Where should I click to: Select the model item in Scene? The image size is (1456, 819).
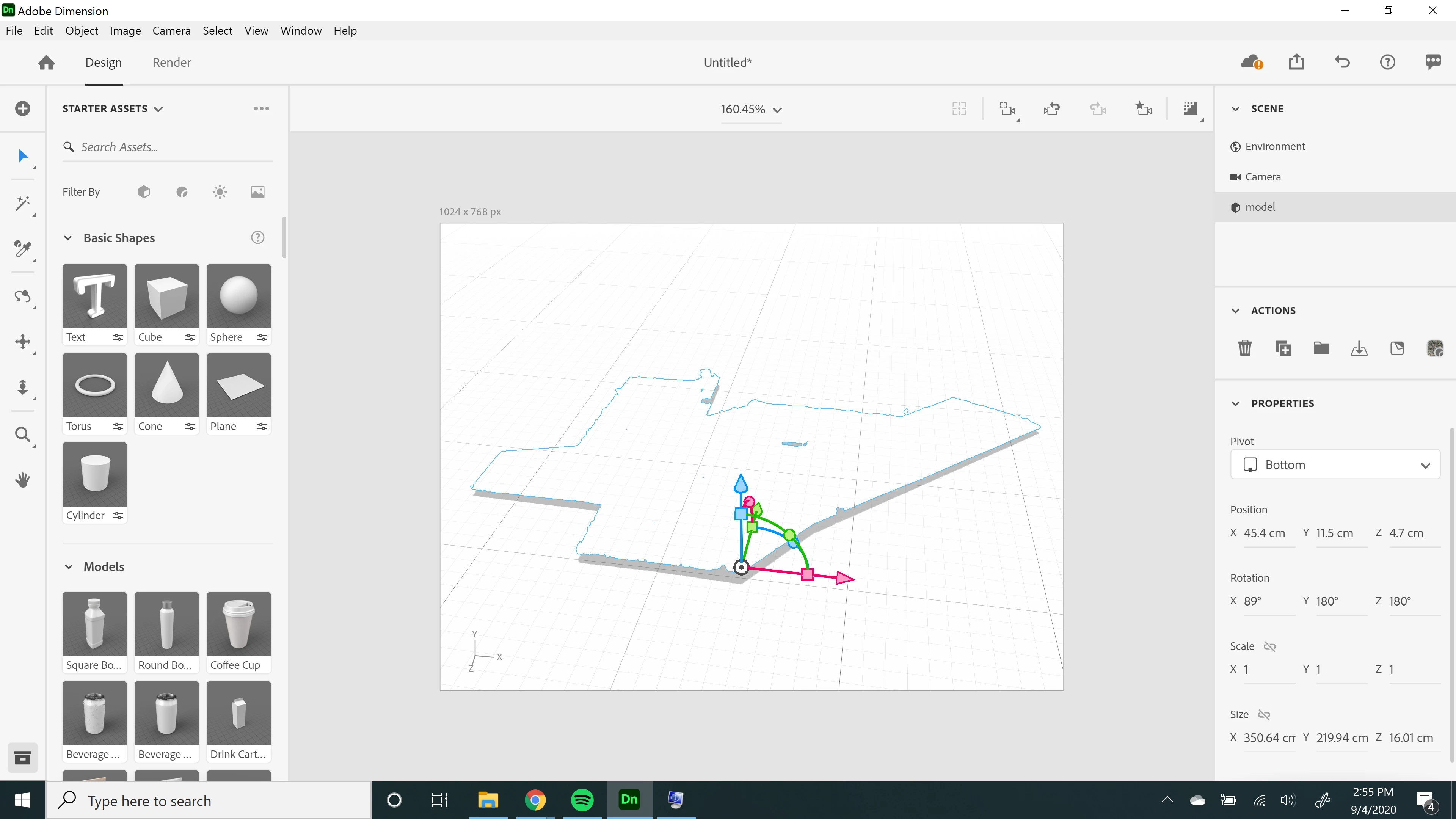pos(1260,207)
